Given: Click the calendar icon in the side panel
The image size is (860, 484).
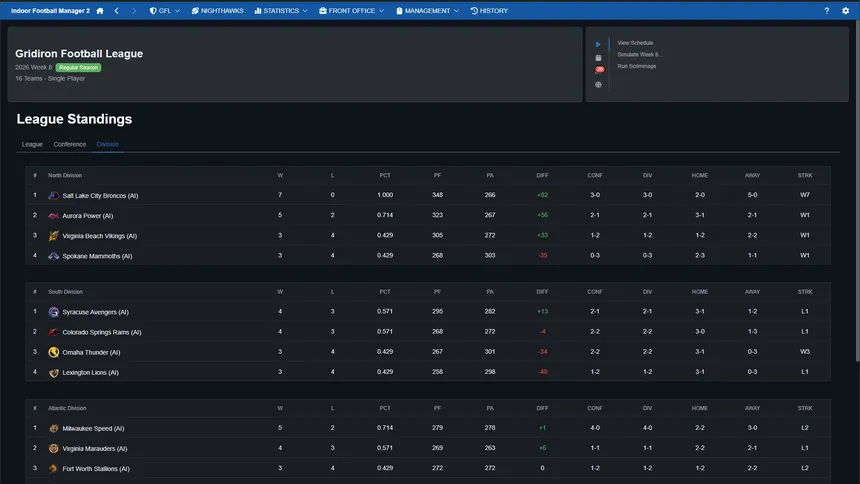Looking at the screenshot, I should click(x=598, y=58).
